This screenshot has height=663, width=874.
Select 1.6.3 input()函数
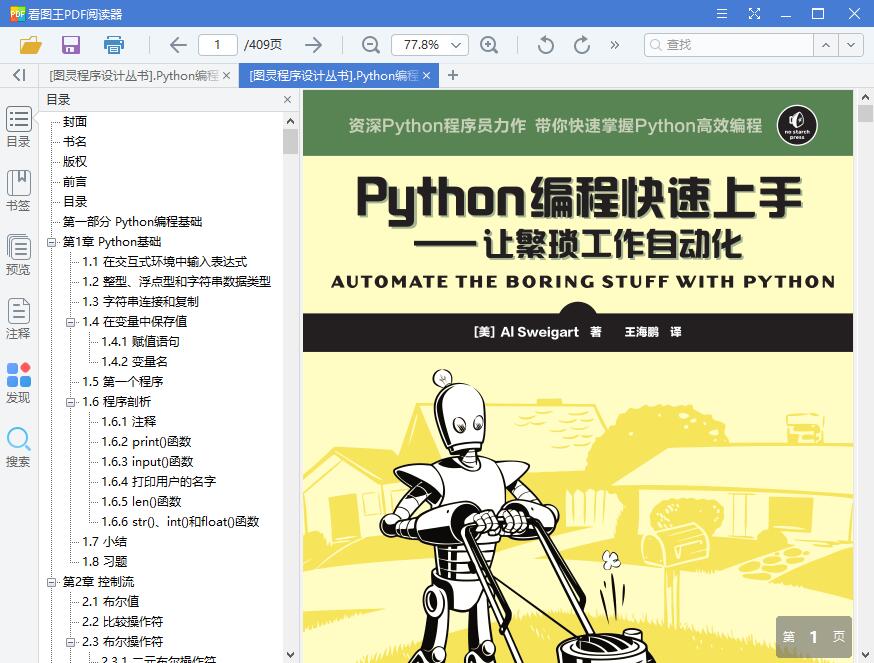click(x=147, y=462)
